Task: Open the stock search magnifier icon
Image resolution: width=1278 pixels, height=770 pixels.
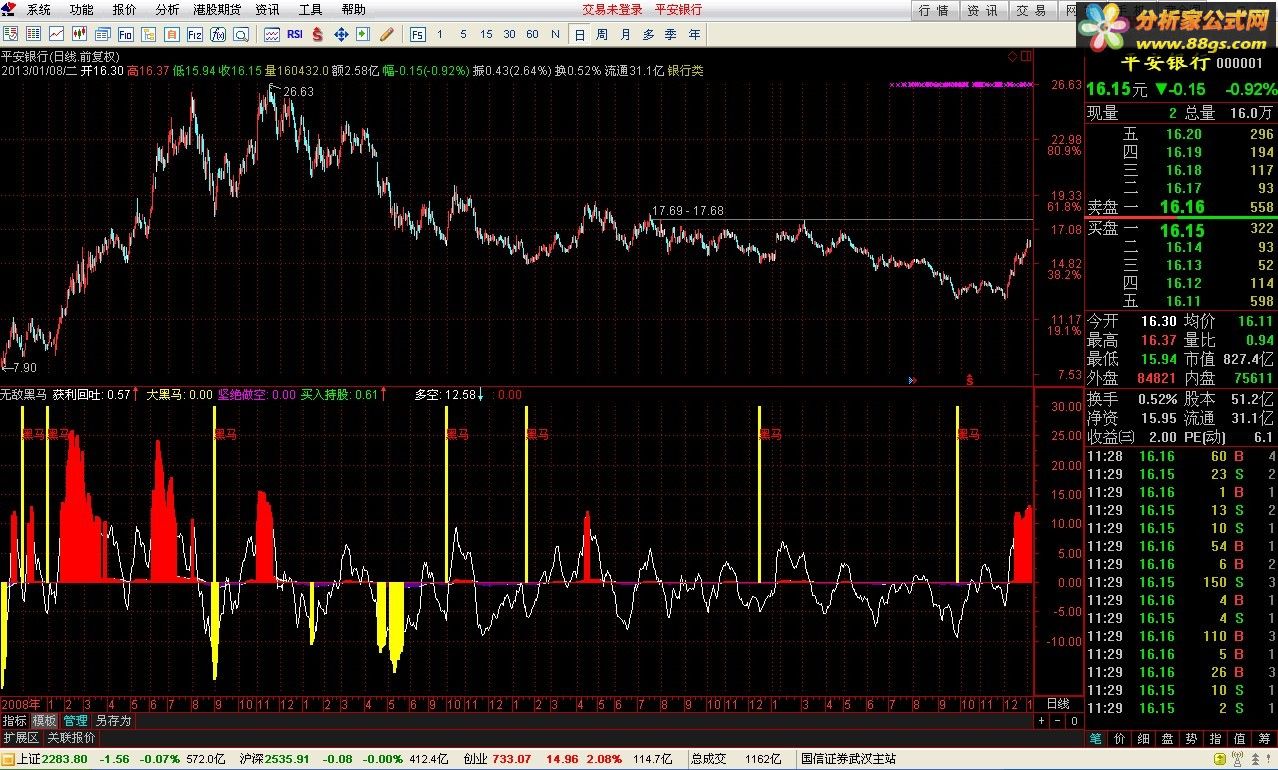Action: tap(241, 34)
